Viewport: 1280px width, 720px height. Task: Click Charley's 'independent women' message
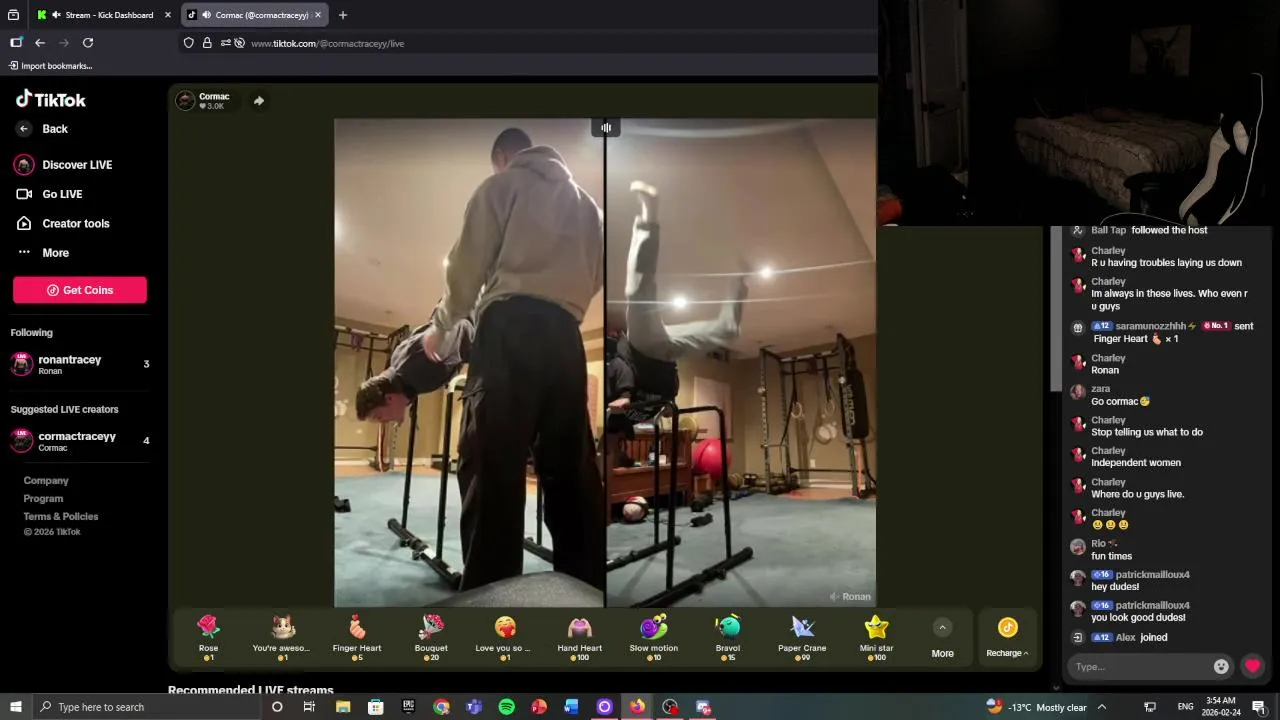[x=1136, y=463]
